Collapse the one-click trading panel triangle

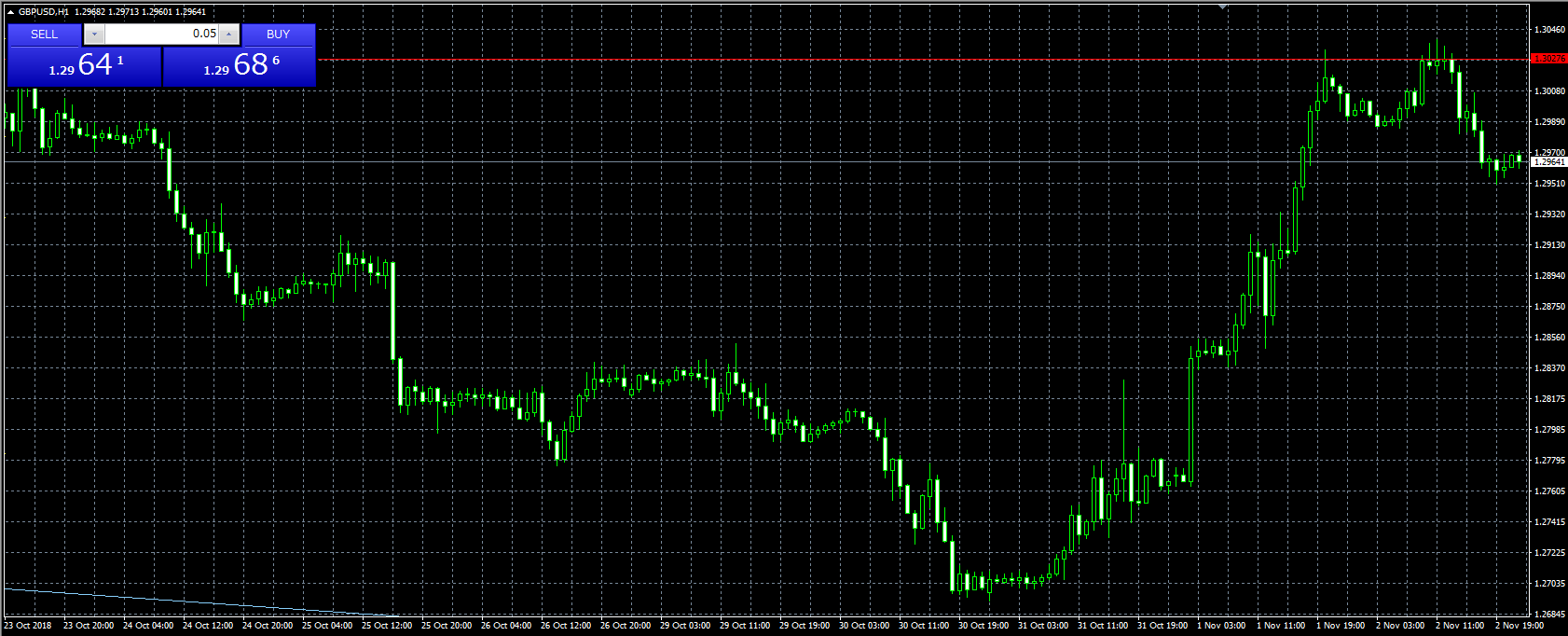(x=10, y=12)
